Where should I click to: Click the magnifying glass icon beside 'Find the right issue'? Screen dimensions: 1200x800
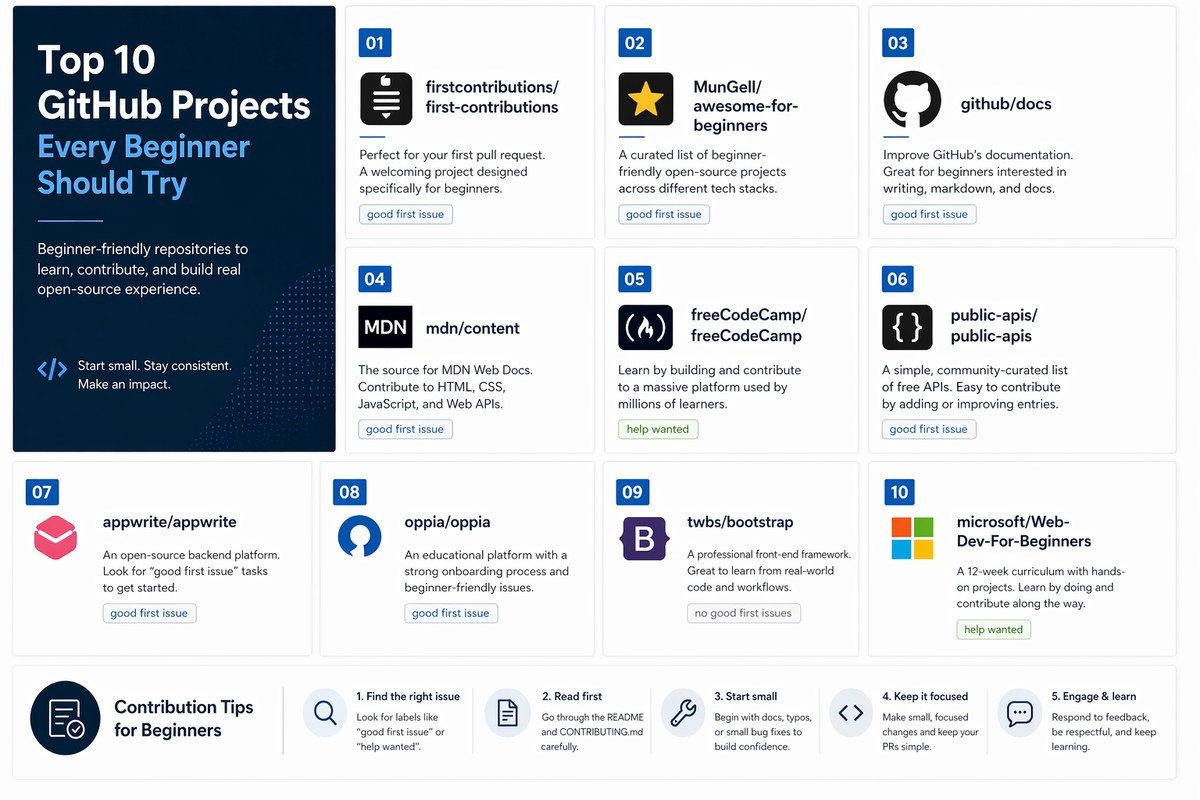tap(323, 714)
